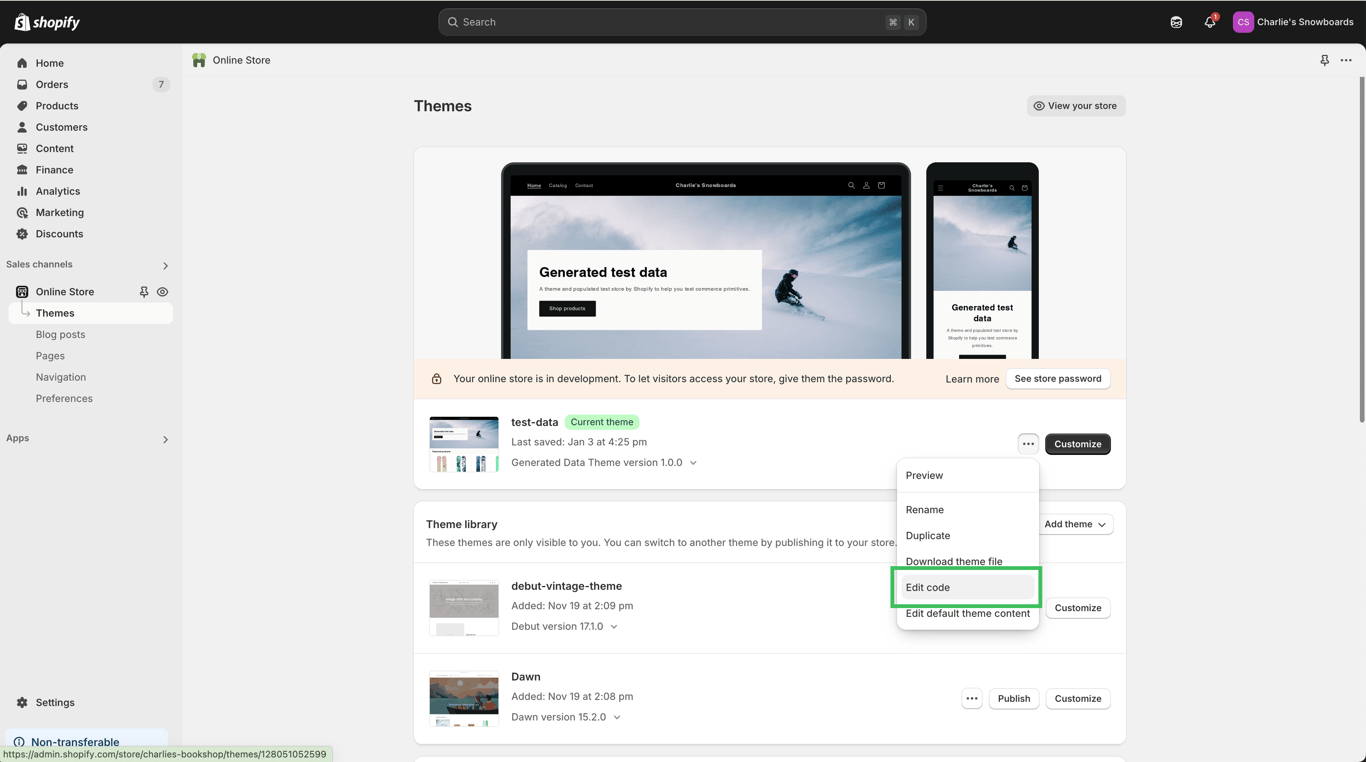Open the ellipsis menu in the page header
Image resolution: width=1366 pixels, height=762 pixels.
[1346, 60]
